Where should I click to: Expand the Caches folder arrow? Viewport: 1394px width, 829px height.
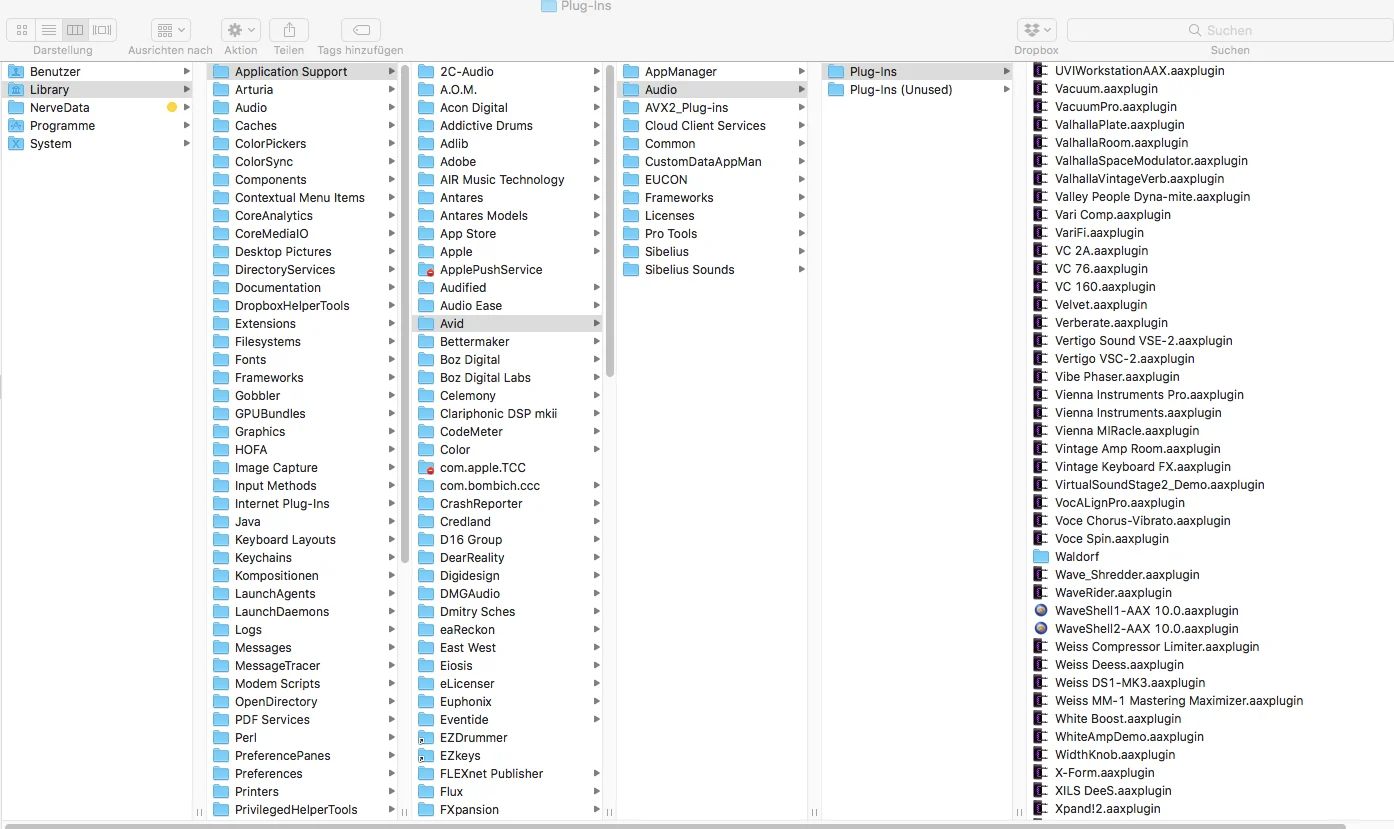(391, 125)
